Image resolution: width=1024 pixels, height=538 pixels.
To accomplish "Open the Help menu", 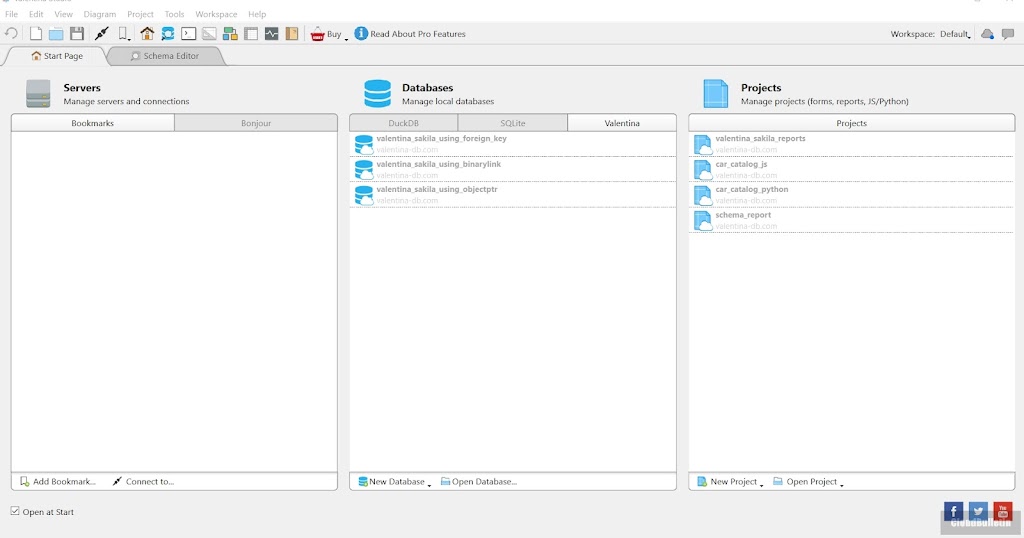I will [257, 14].
